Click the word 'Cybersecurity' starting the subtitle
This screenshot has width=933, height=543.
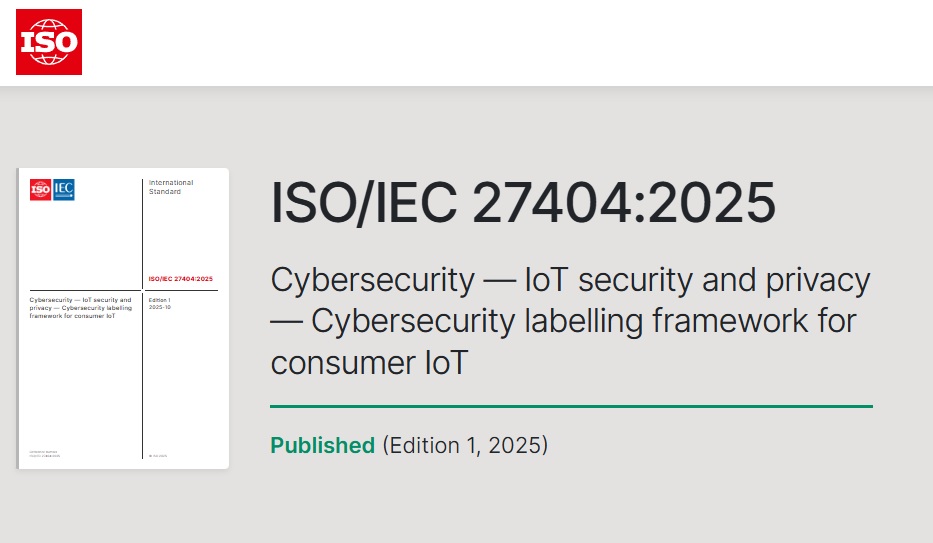tap(373, 280)
